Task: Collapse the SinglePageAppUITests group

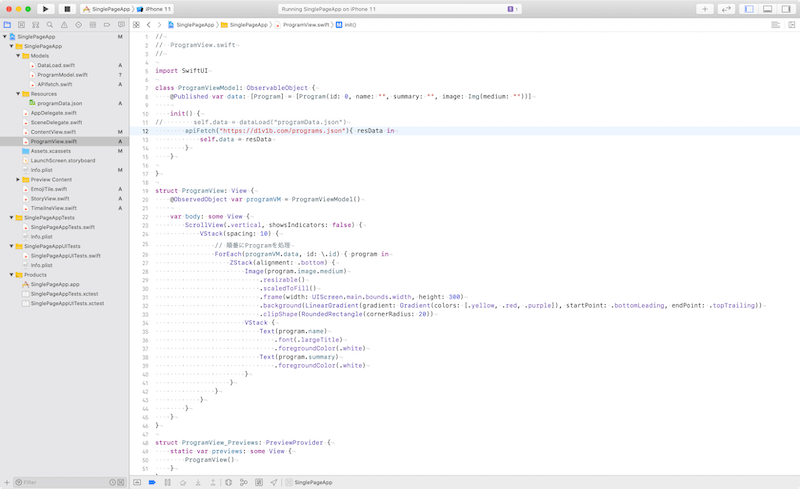Action: (12, 246)
